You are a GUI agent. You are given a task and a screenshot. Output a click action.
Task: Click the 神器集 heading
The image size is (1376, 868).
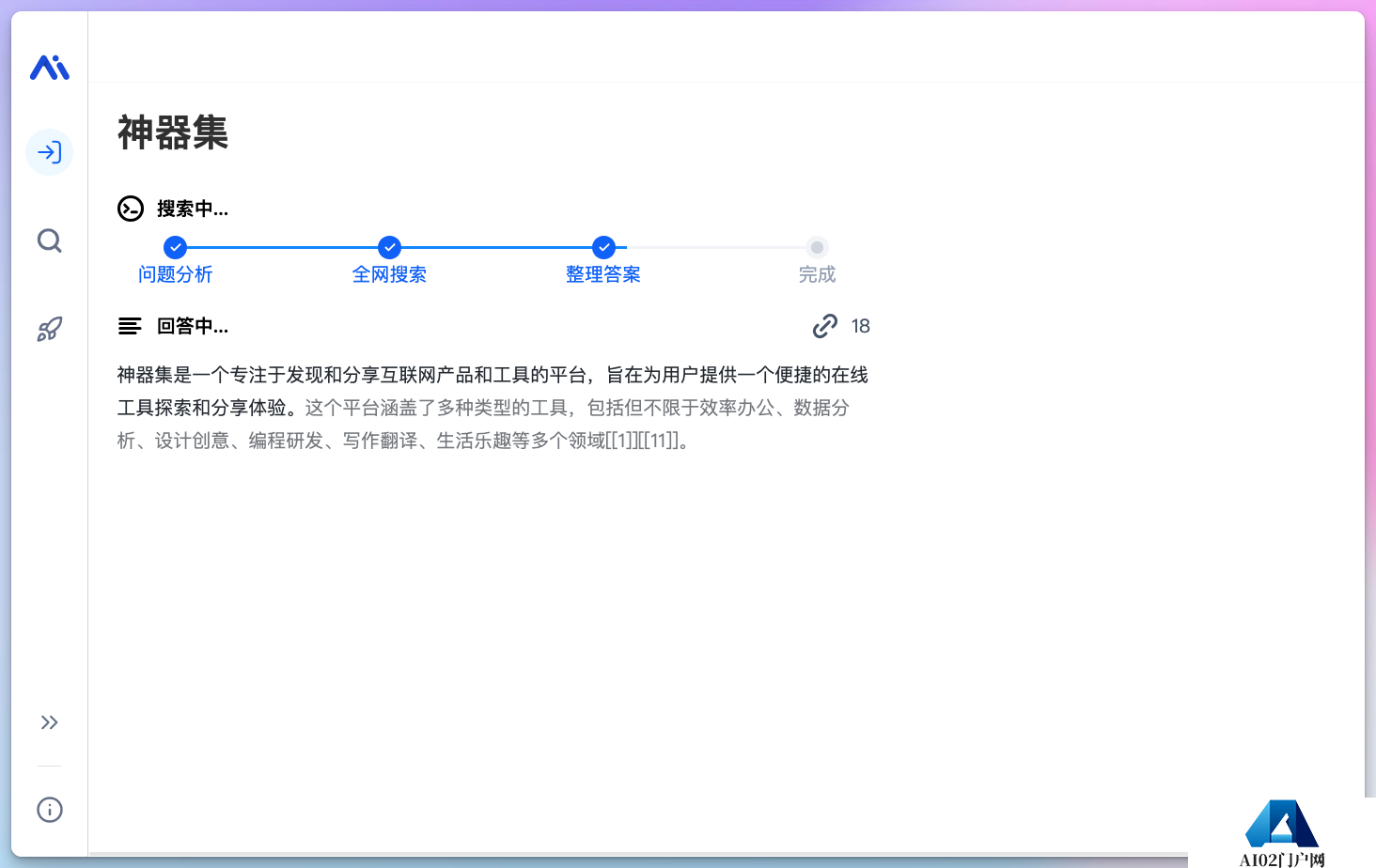[173, 132]
